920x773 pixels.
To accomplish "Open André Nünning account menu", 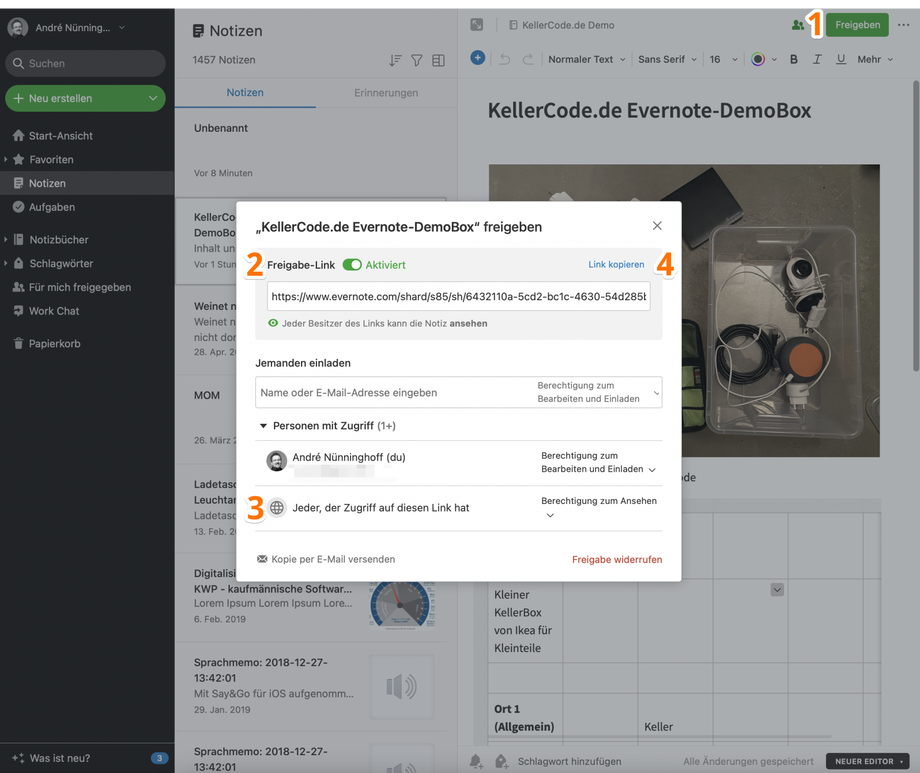I will pos(66,28).
